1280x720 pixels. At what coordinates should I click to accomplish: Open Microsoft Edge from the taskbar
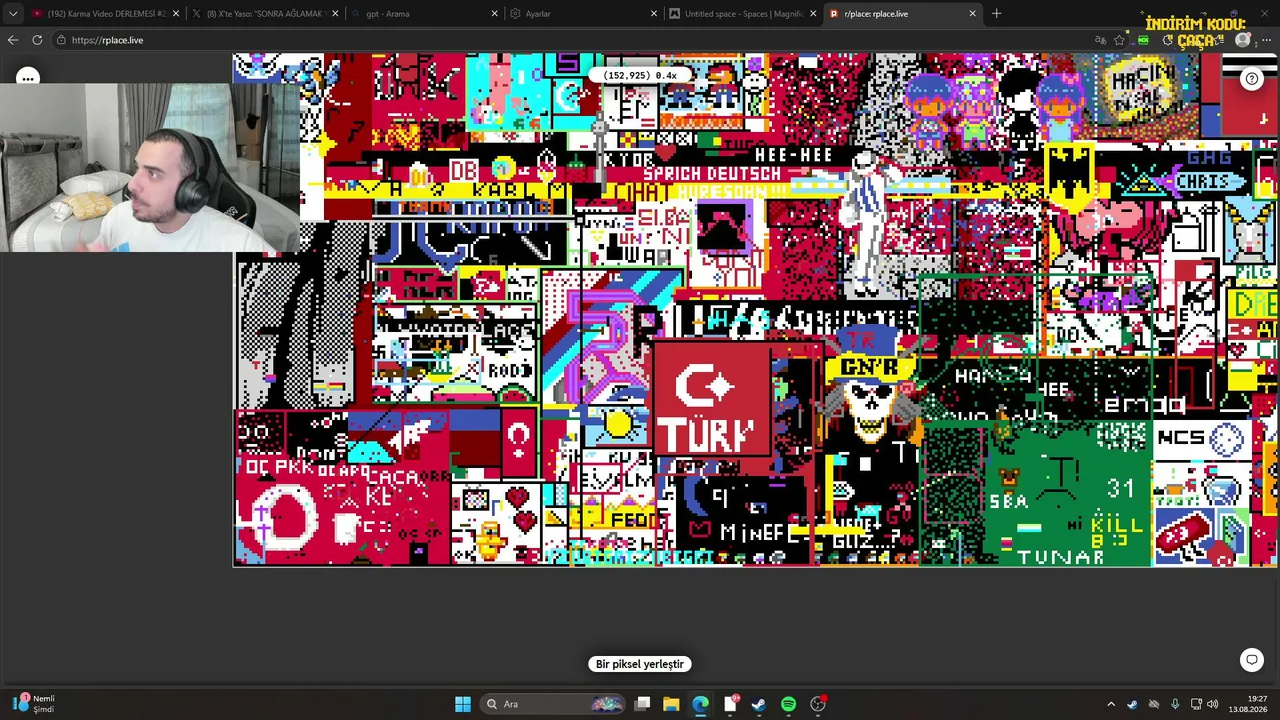point(700,704)
